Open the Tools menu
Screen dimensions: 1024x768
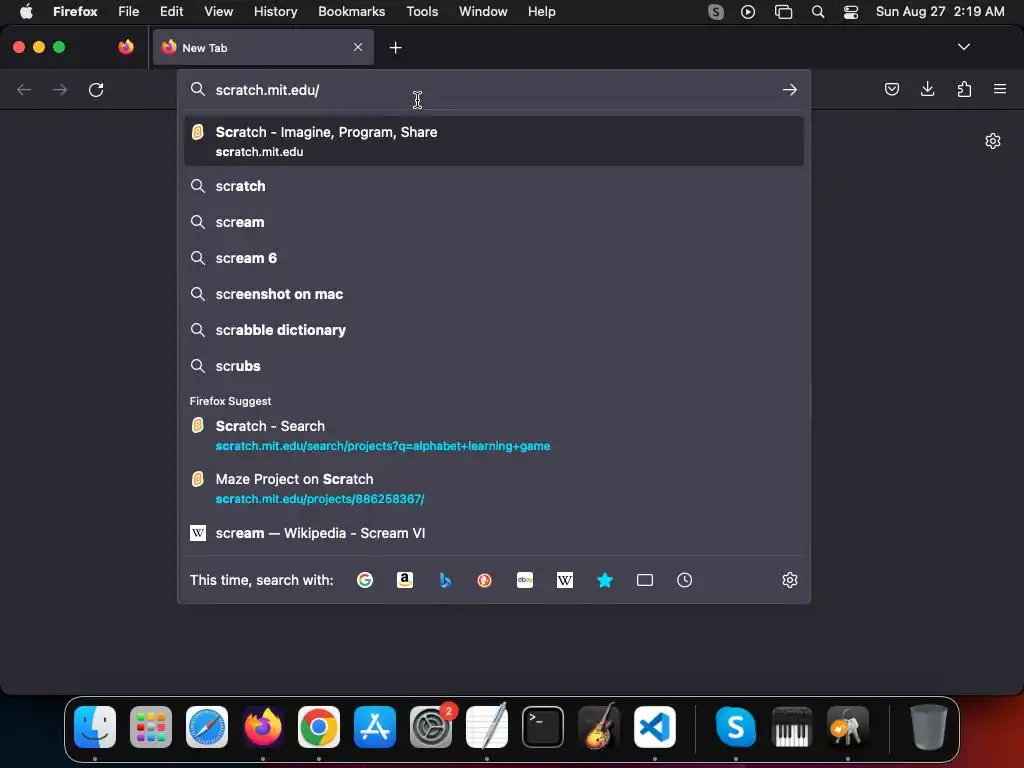point(422,12)
